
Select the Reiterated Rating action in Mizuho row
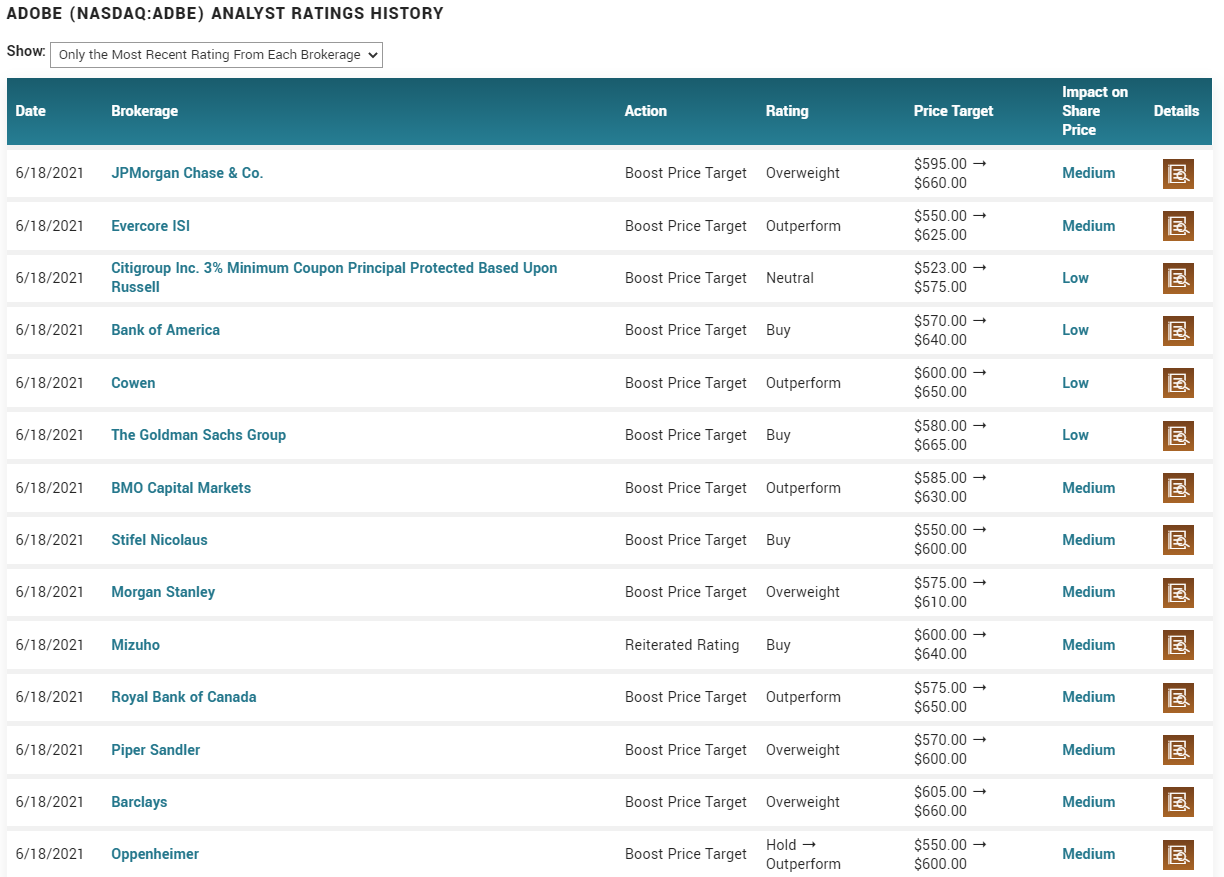[682, 645]
